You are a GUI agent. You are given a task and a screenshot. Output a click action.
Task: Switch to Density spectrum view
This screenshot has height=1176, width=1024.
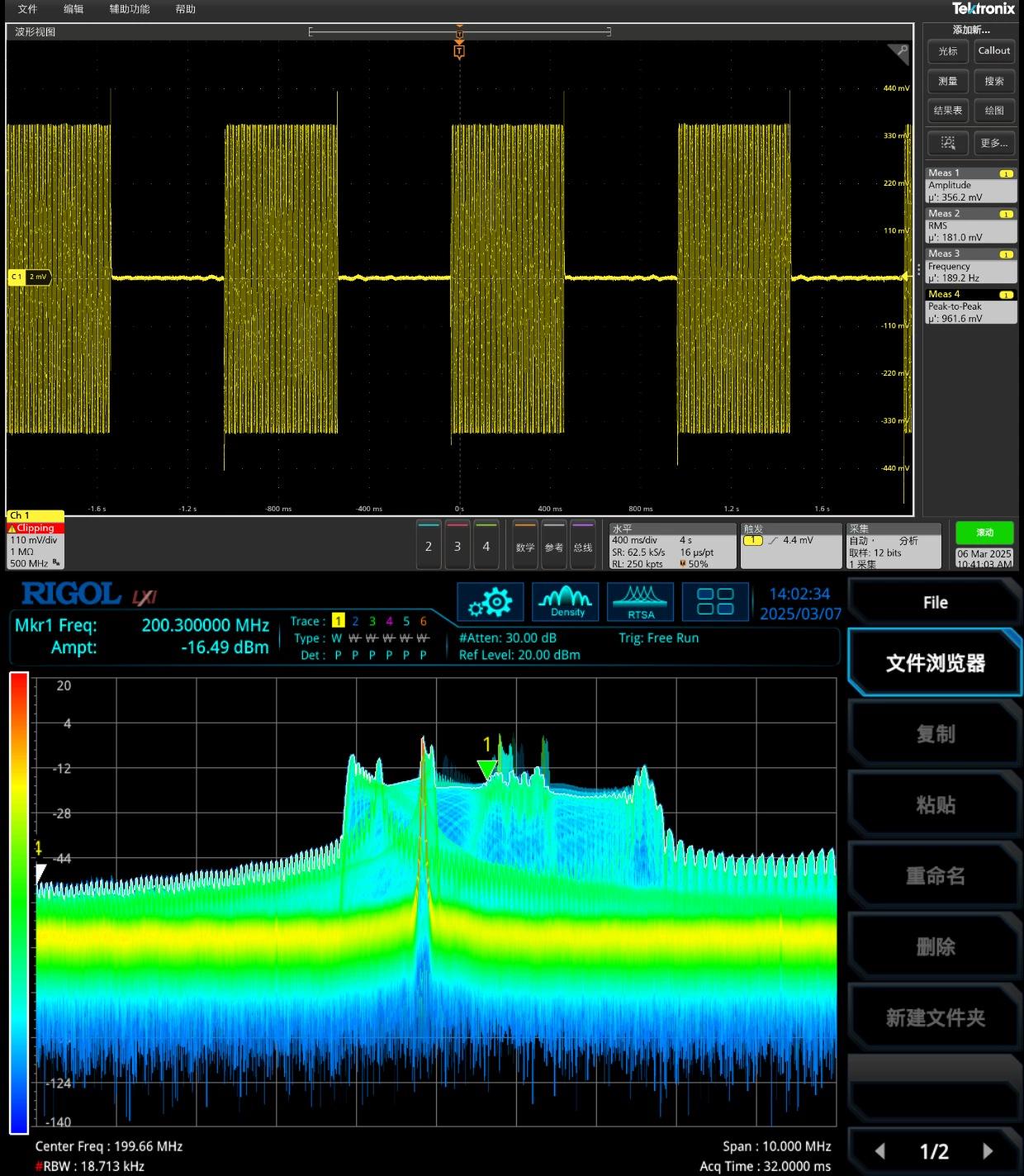566,602
